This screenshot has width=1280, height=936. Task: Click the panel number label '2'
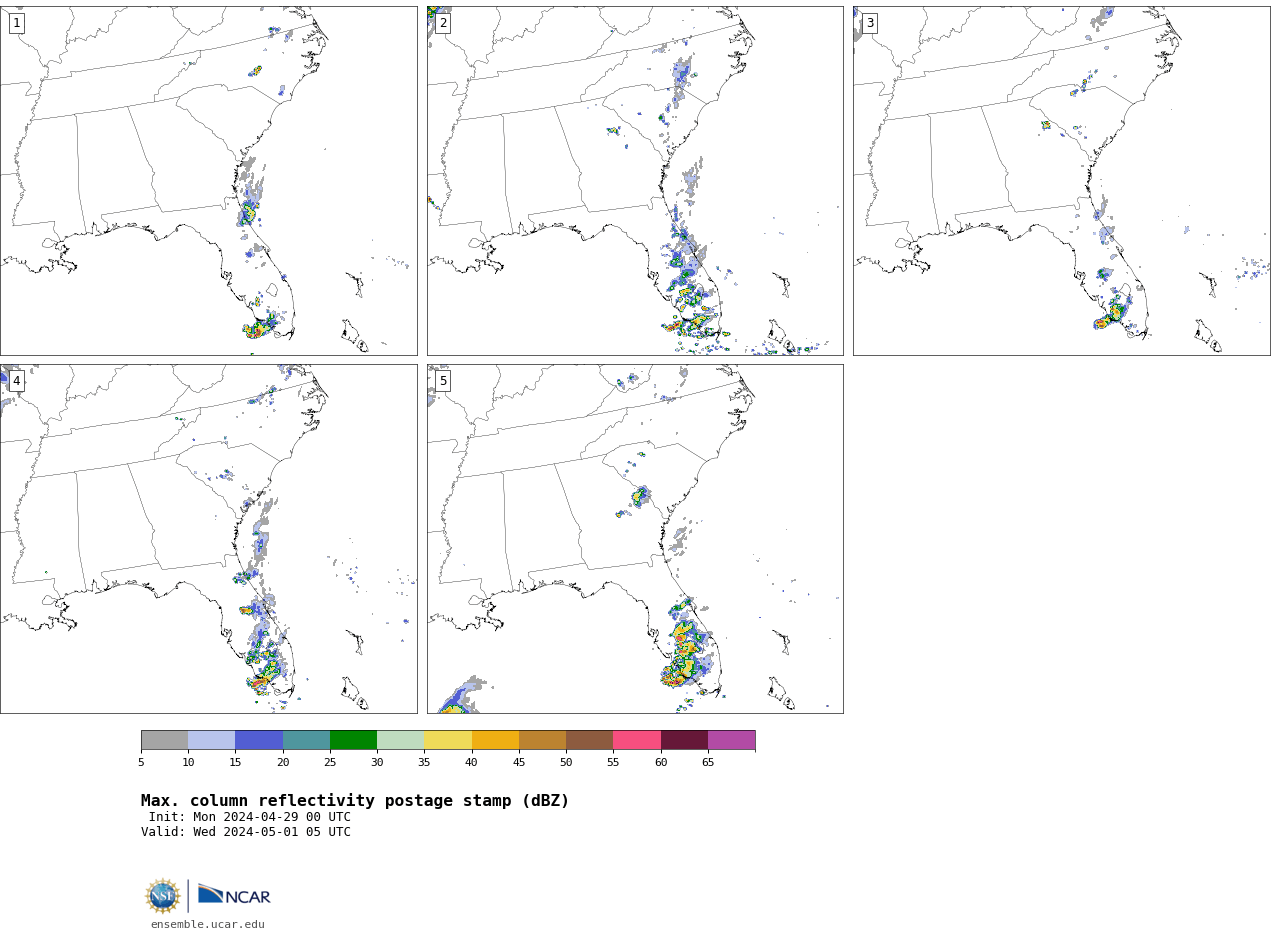pos(443,23)
